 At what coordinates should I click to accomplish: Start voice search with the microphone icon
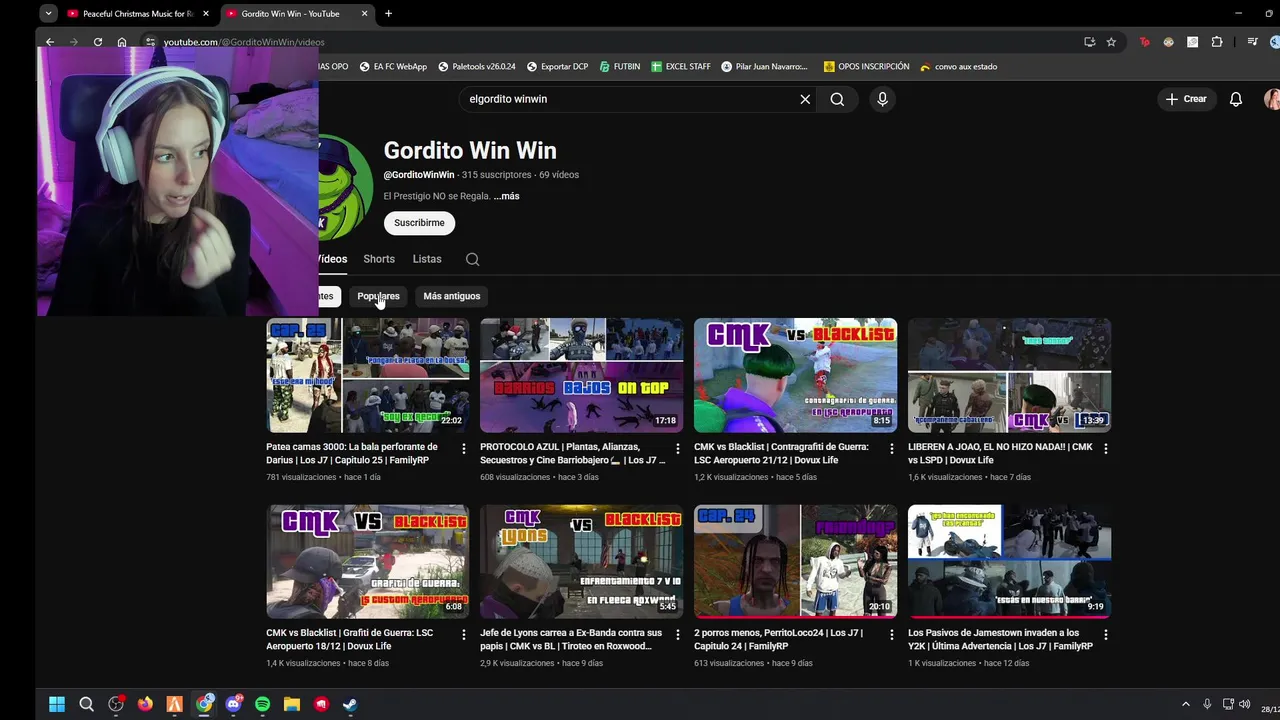[882, 99]
